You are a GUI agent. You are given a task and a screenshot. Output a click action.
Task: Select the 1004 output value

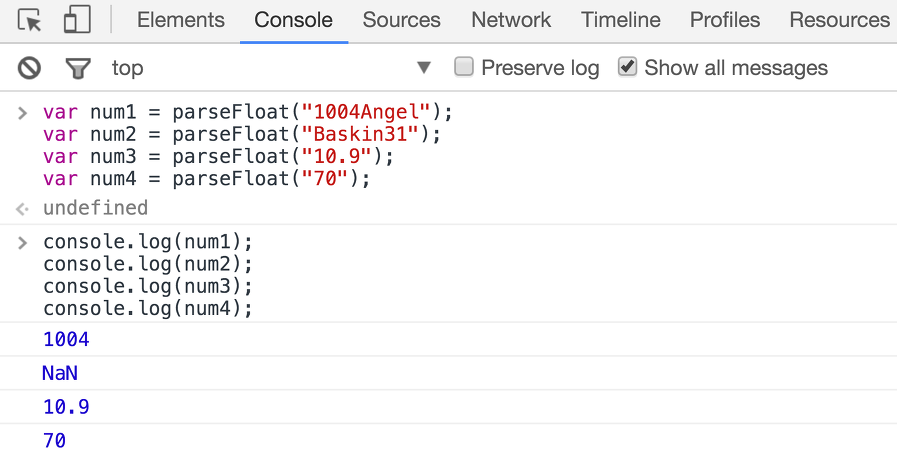66,340
